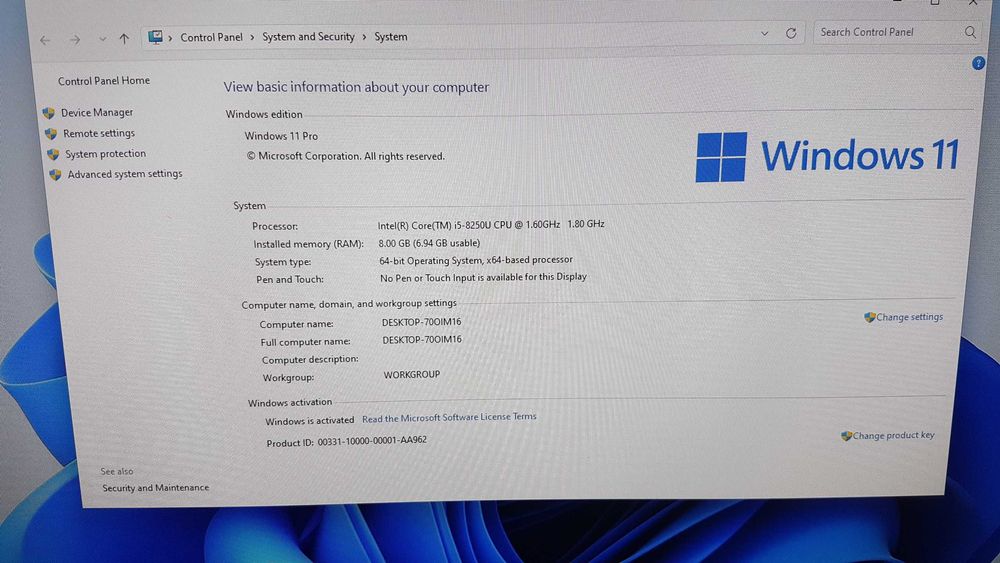Select System breadcrumb item

(x=390, y=36)
